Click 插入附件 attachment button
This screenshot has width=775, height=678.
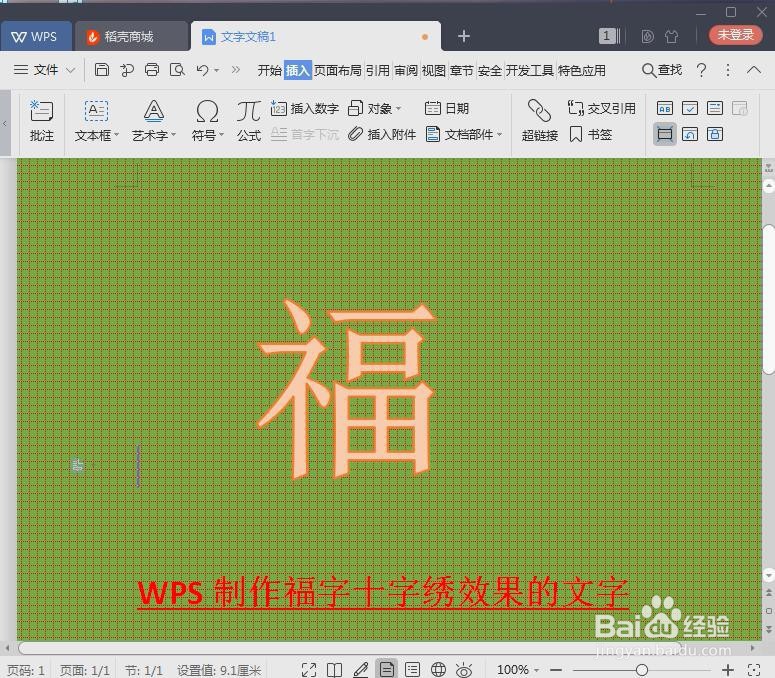tap(382, 134)
